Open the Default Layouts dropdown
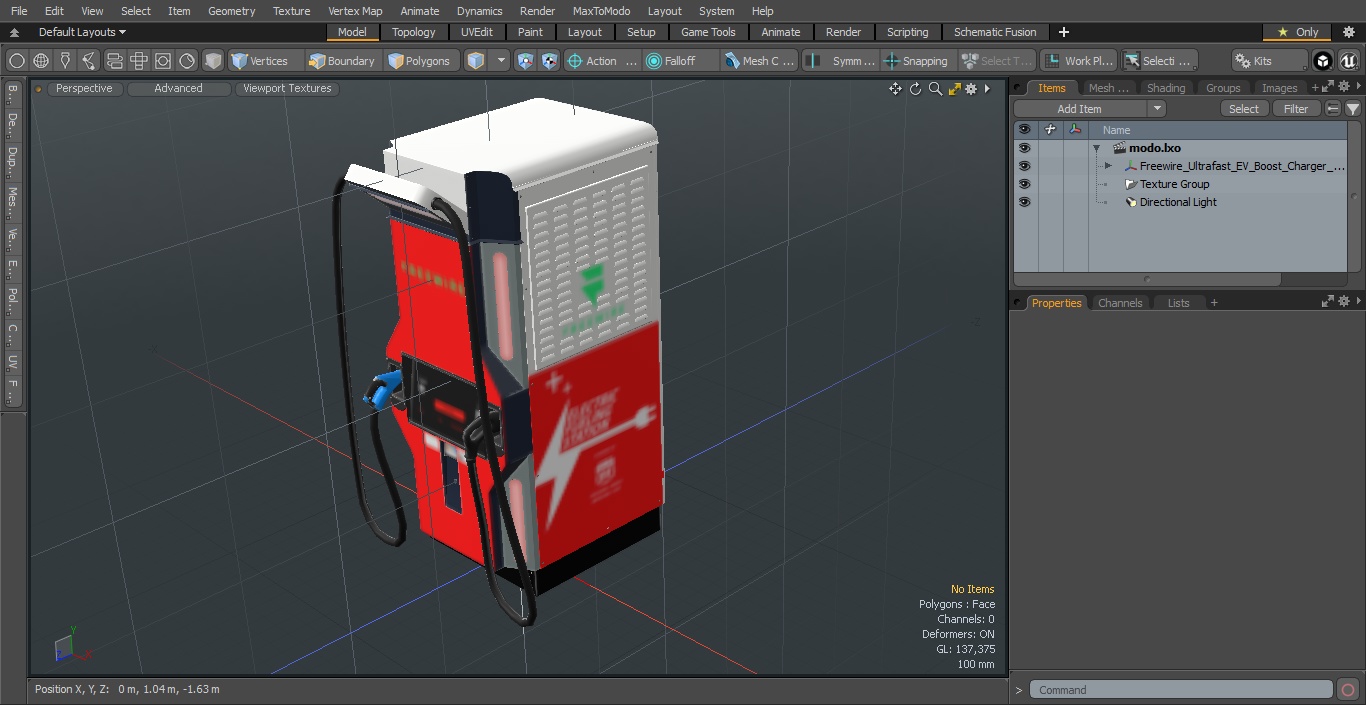 pyautogui.click(x=82, y=32)
